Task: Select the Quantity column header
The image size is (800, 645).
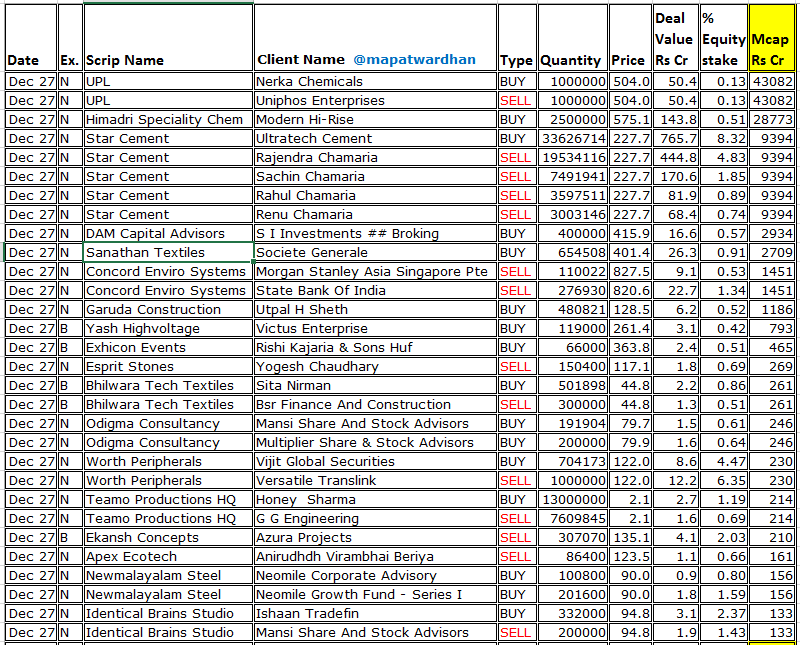Action: pyautogui.click(x=573, y=38)
